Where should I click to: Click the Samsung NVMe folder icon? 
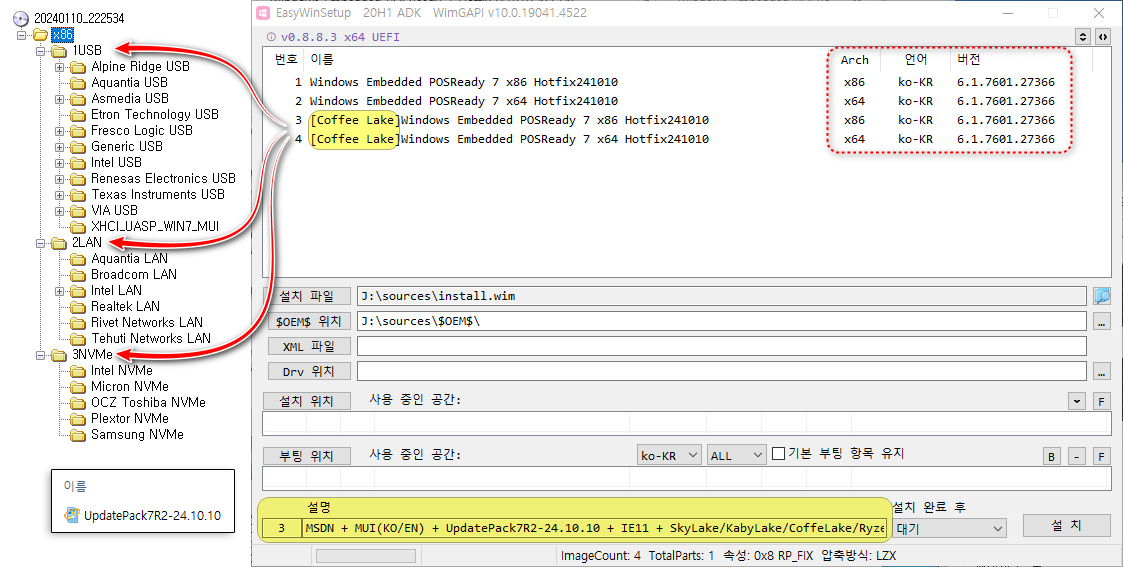pos(78,435)
